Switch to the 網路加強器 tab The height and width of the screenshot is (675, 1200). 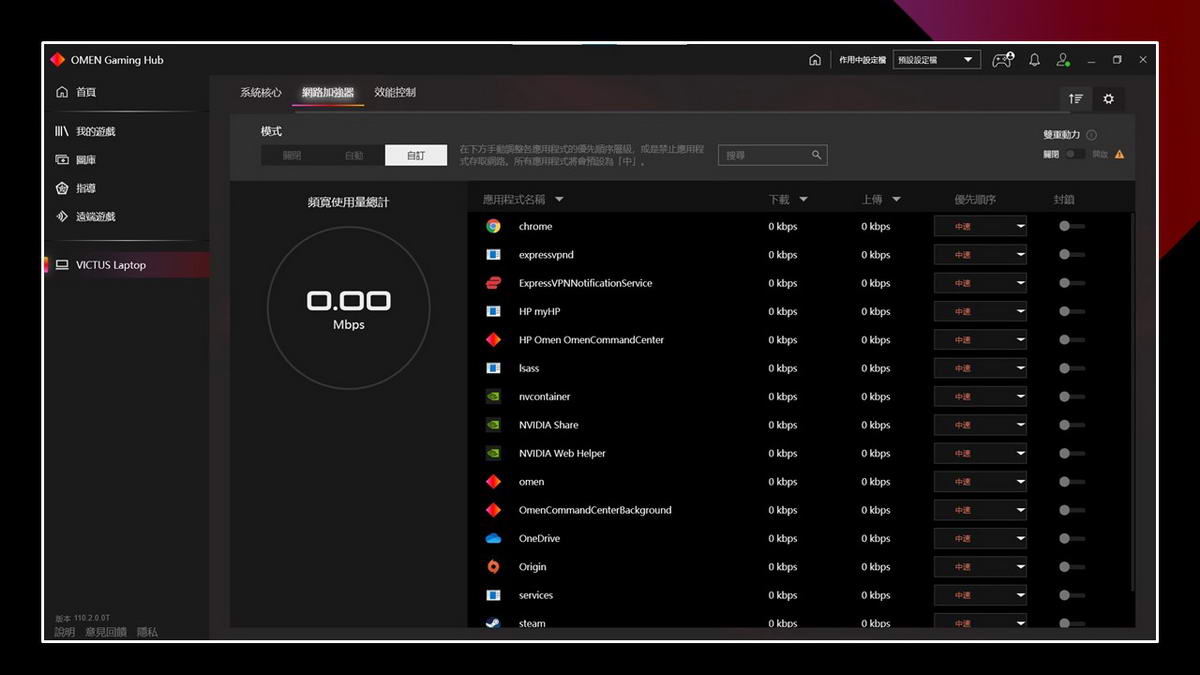[x=328, y=93]
